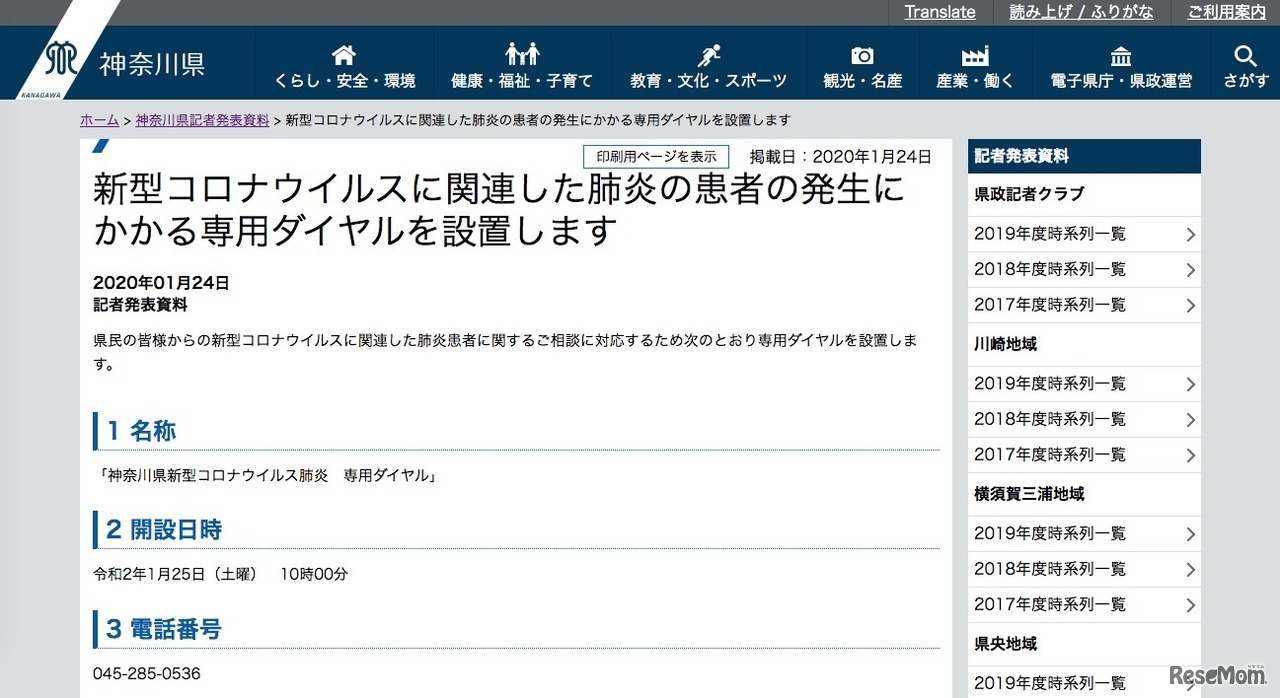
Task: Click the 045-285-0536 phone number text
Action: point(146,674)
